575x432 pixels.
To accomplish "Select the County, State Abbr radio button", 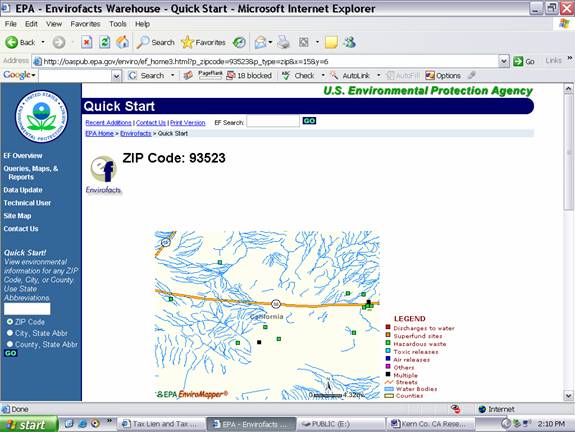I will coord(10,344).
